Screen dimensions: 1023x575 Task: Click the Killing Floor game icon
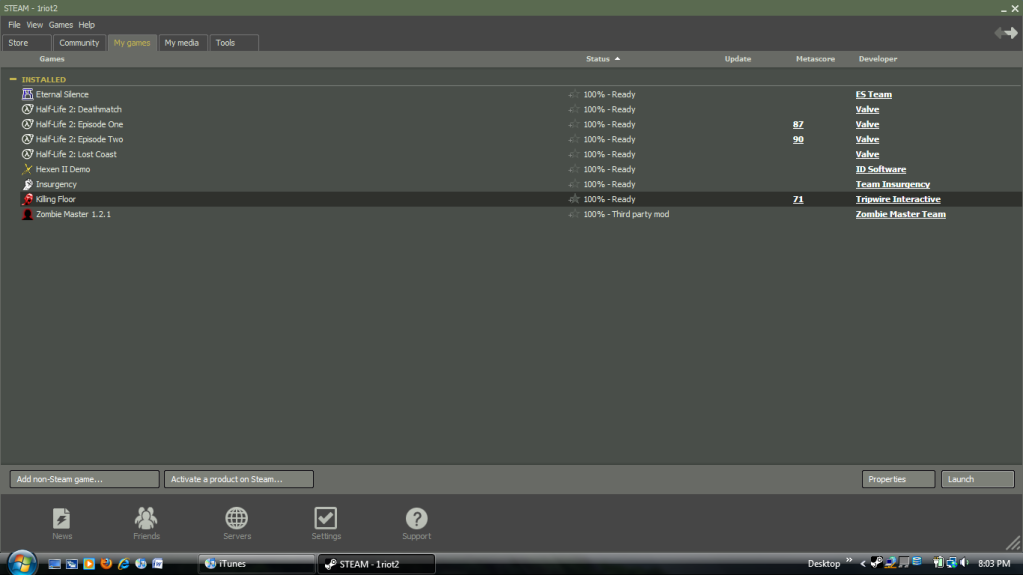(27, 199)
